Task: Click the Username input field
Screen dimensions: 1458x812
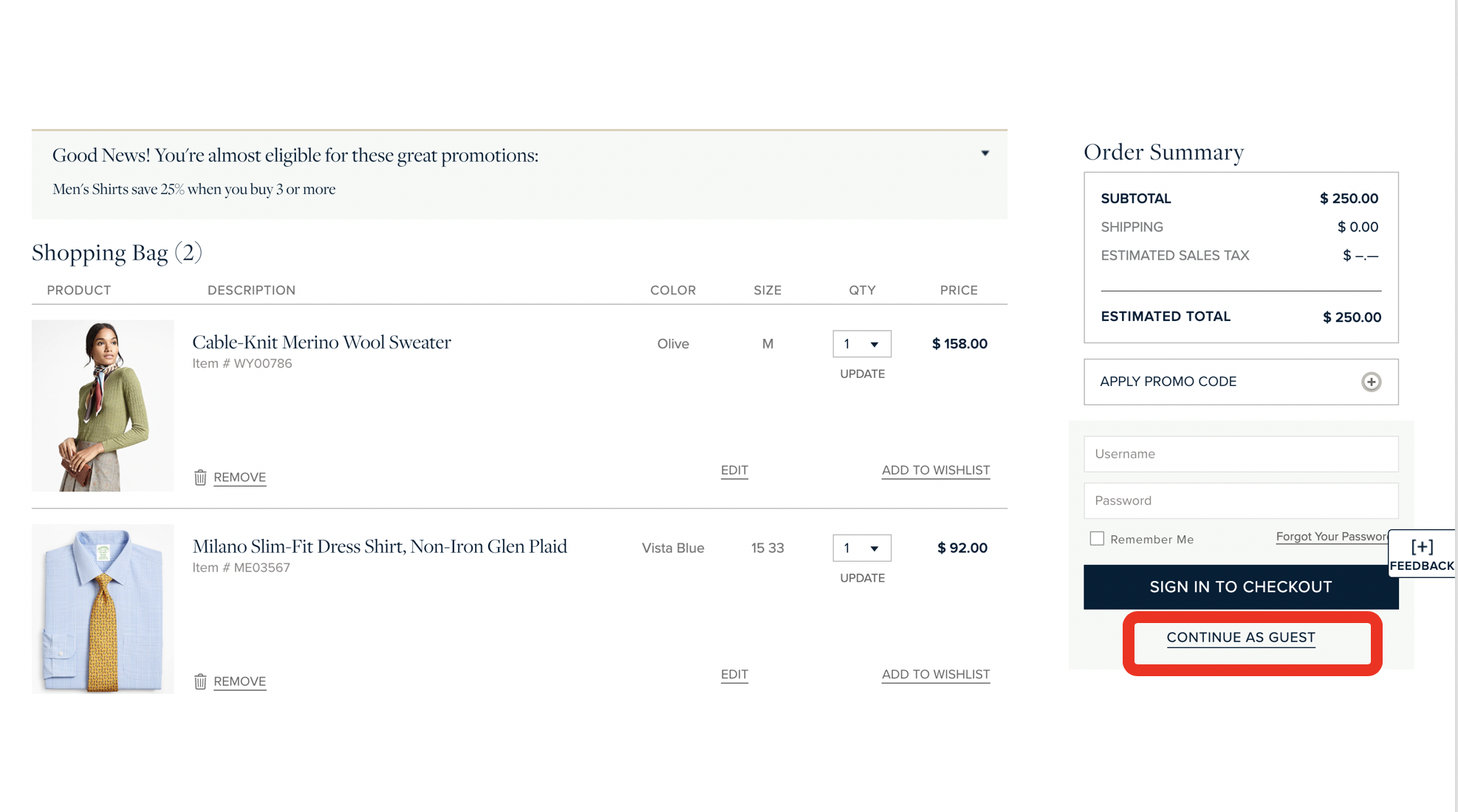Action: (x=1241, y=454)
